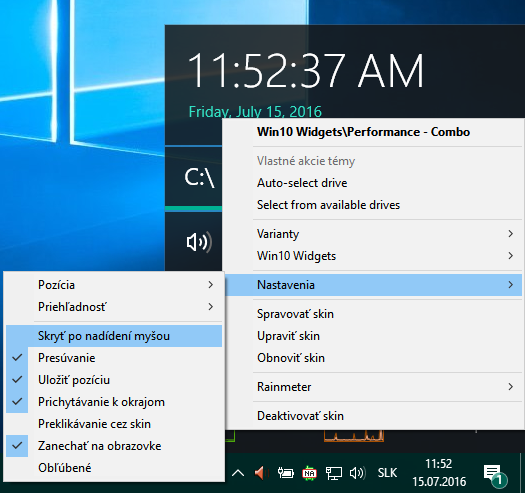Viewport: 525px width, 493px height.
Task: Open the taskbar clock showing 11:52
Action: click(x=439, y=473)
